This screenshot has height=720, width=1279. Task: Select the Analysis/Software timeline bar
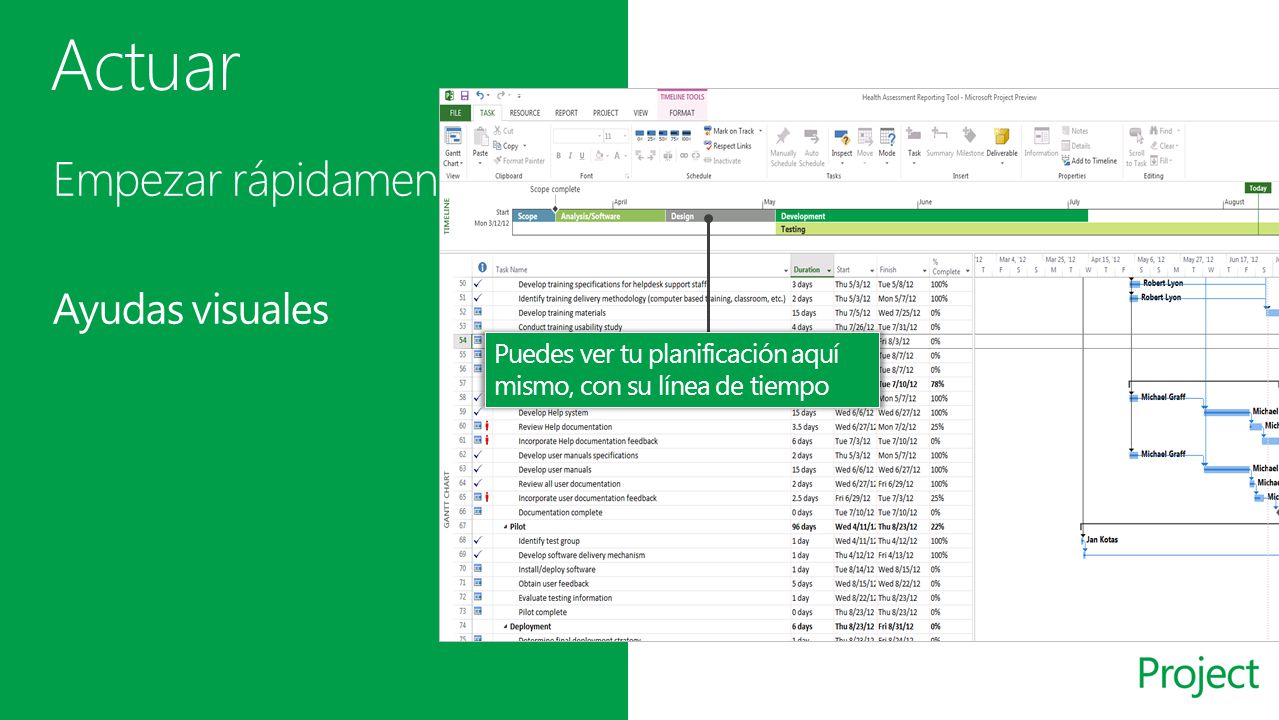pos(610,216)
